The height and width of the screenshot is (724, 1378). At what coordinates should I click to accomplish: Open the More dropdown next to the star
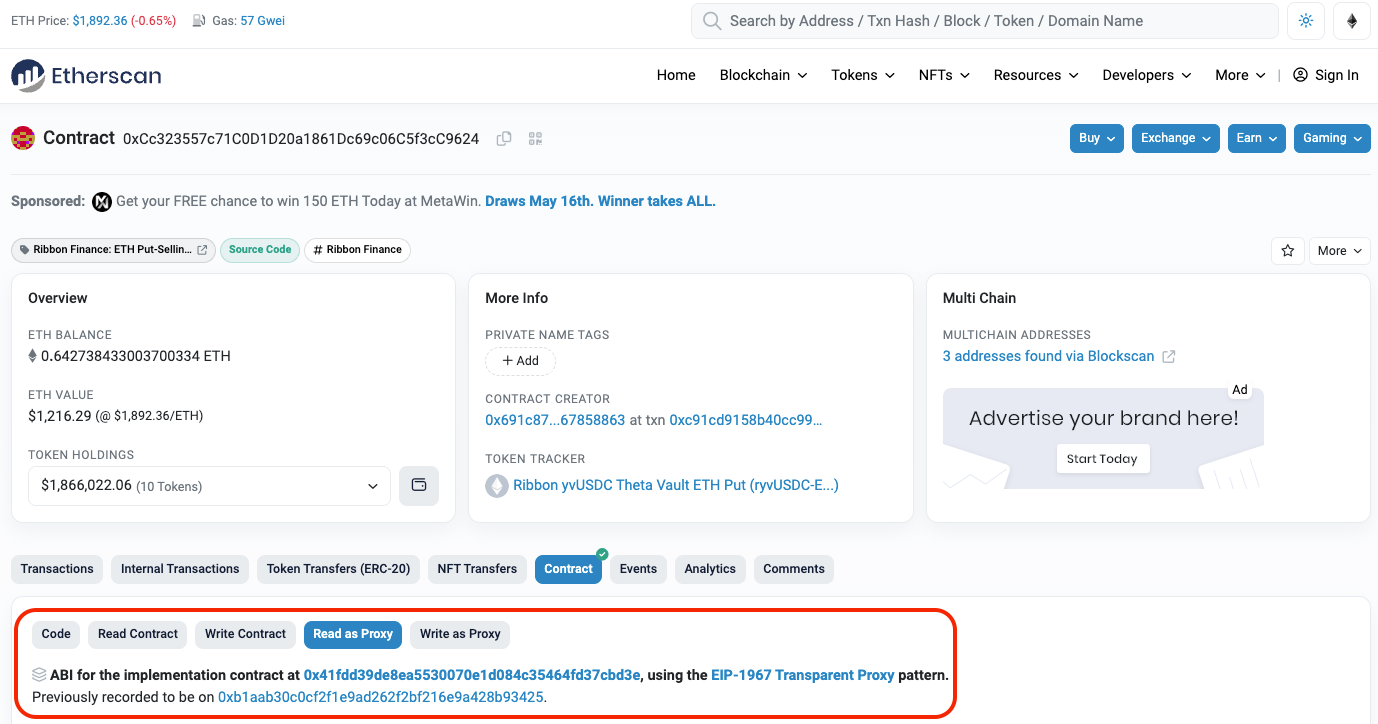[x=1339, y=251]
